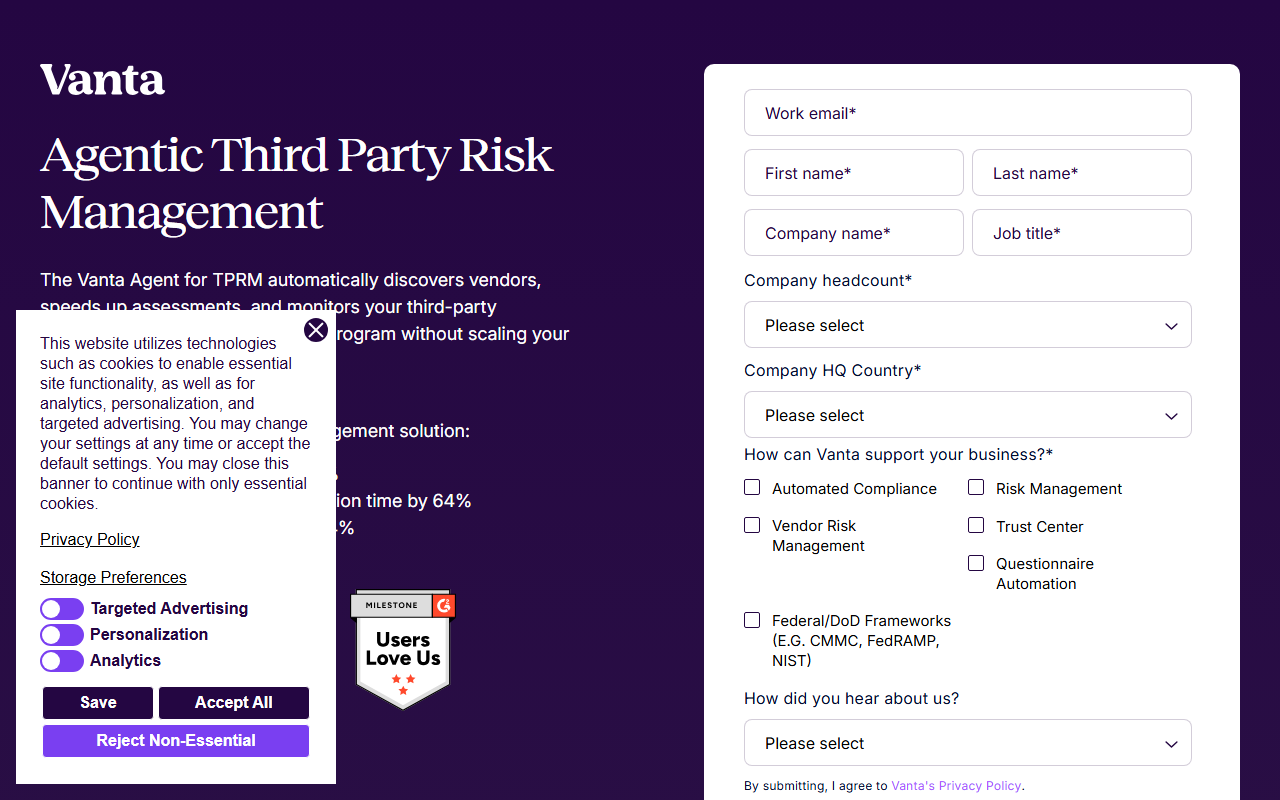Check Vendor Risk Management checkbox
The image size is (1280, 800).
tap(752, 525)
